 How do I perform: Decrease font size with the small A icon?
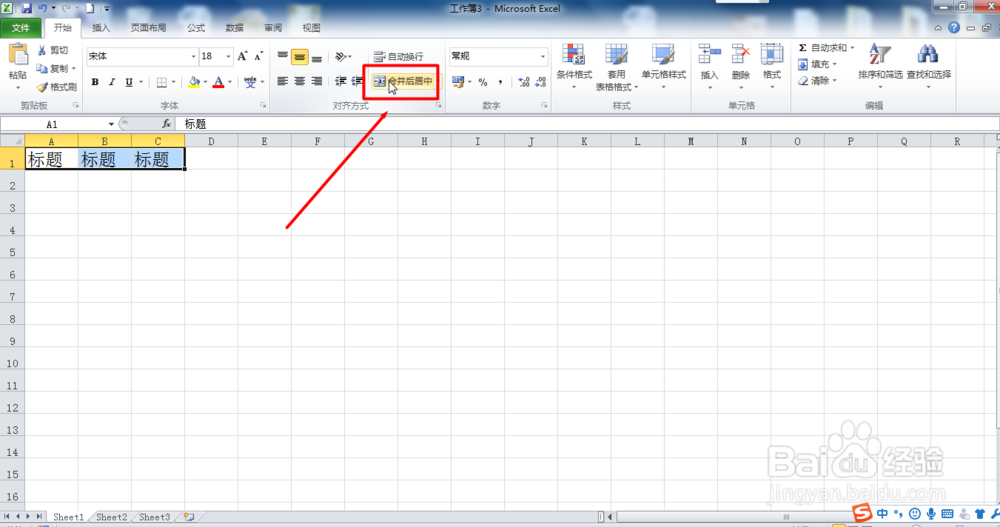coord(258,57)
